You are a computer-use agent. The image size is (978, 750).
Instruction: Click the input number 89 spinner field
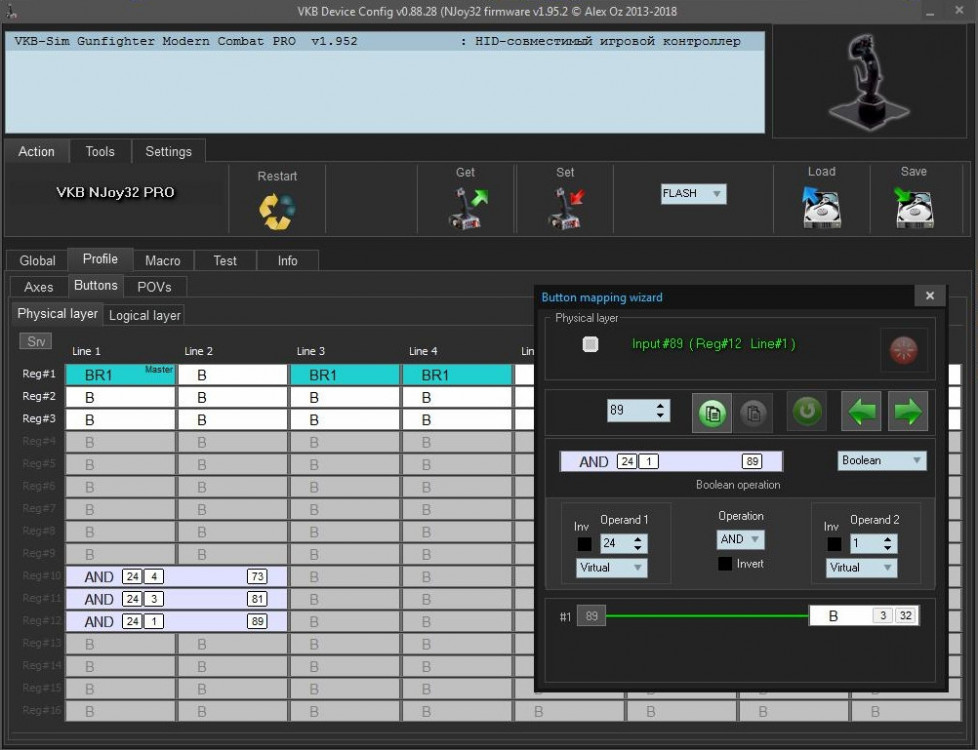click(x=629, y=411)
